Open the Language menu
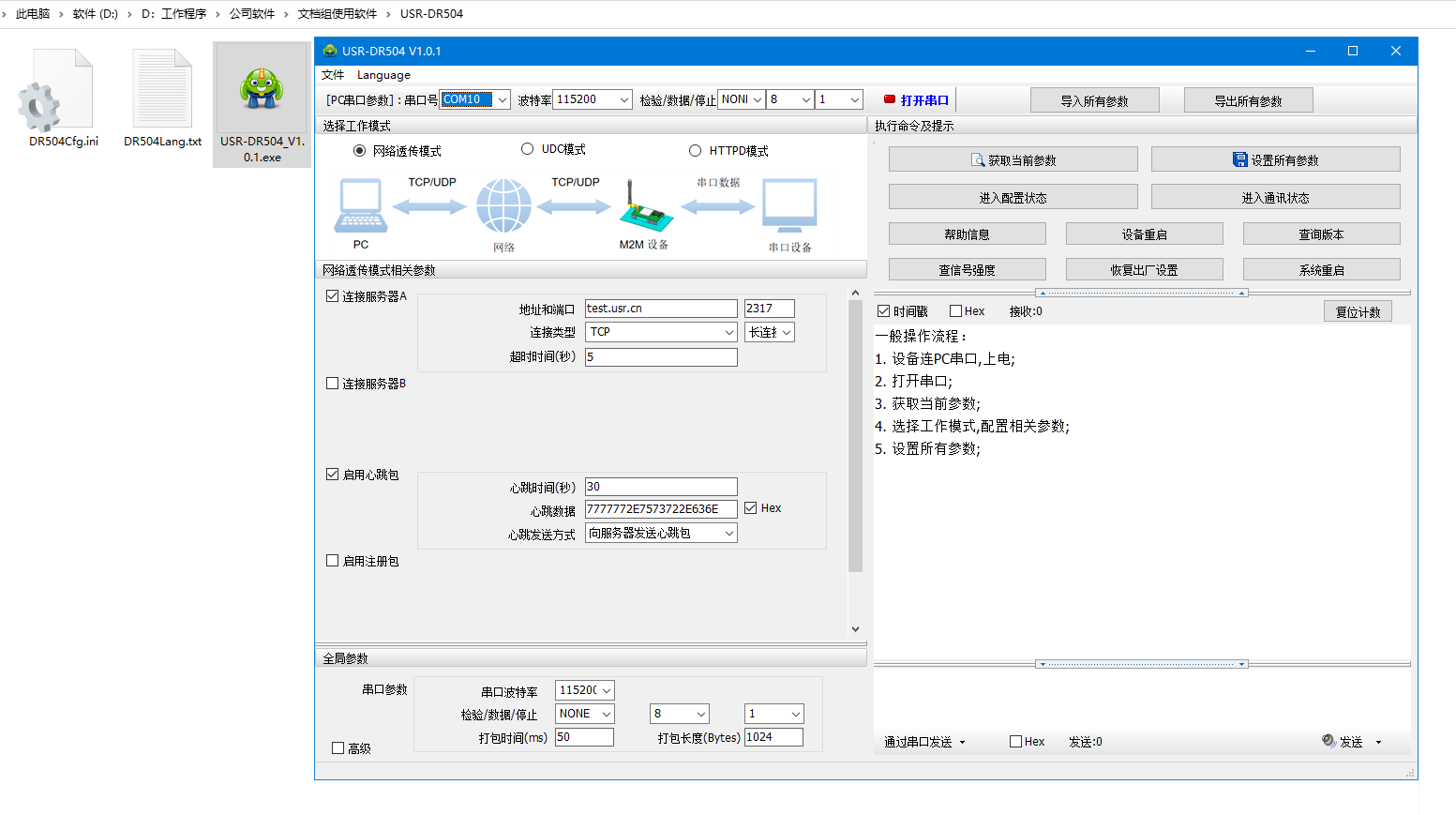 click(383, 75)
